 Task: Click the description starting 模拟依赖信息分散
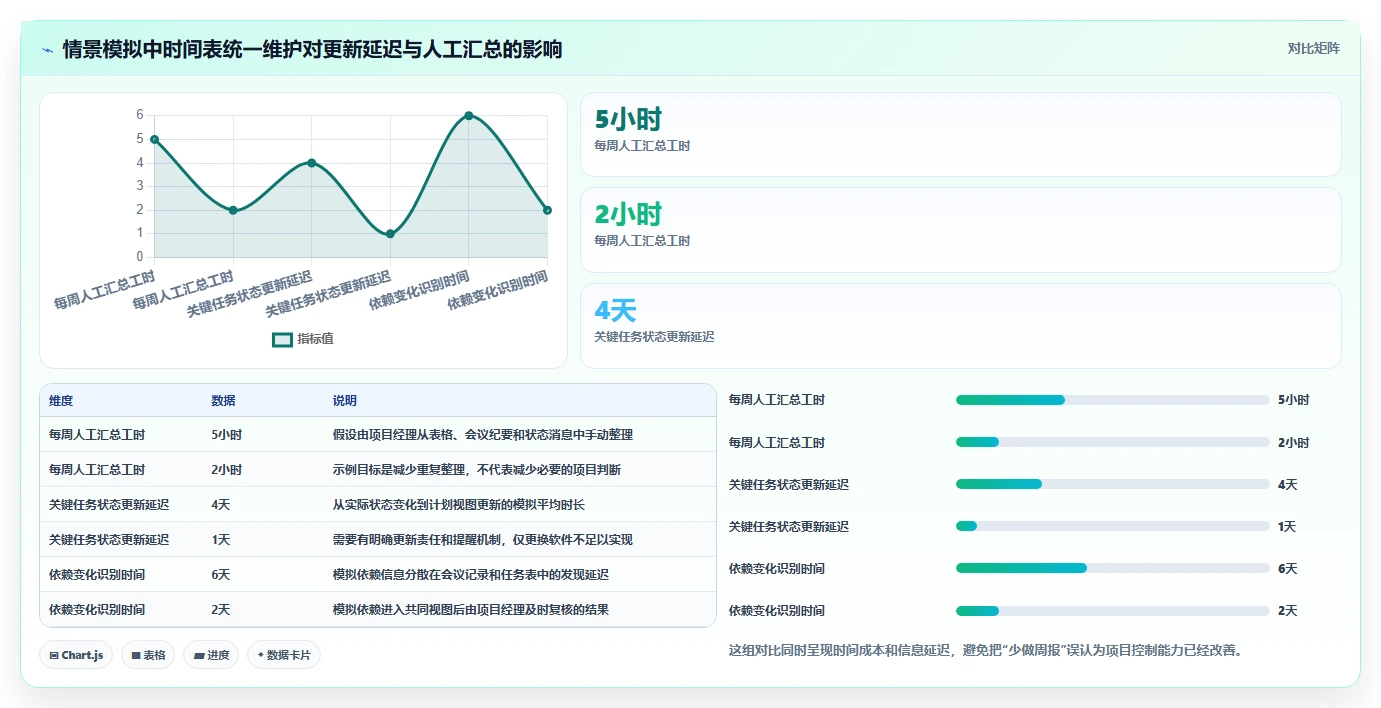471,575
